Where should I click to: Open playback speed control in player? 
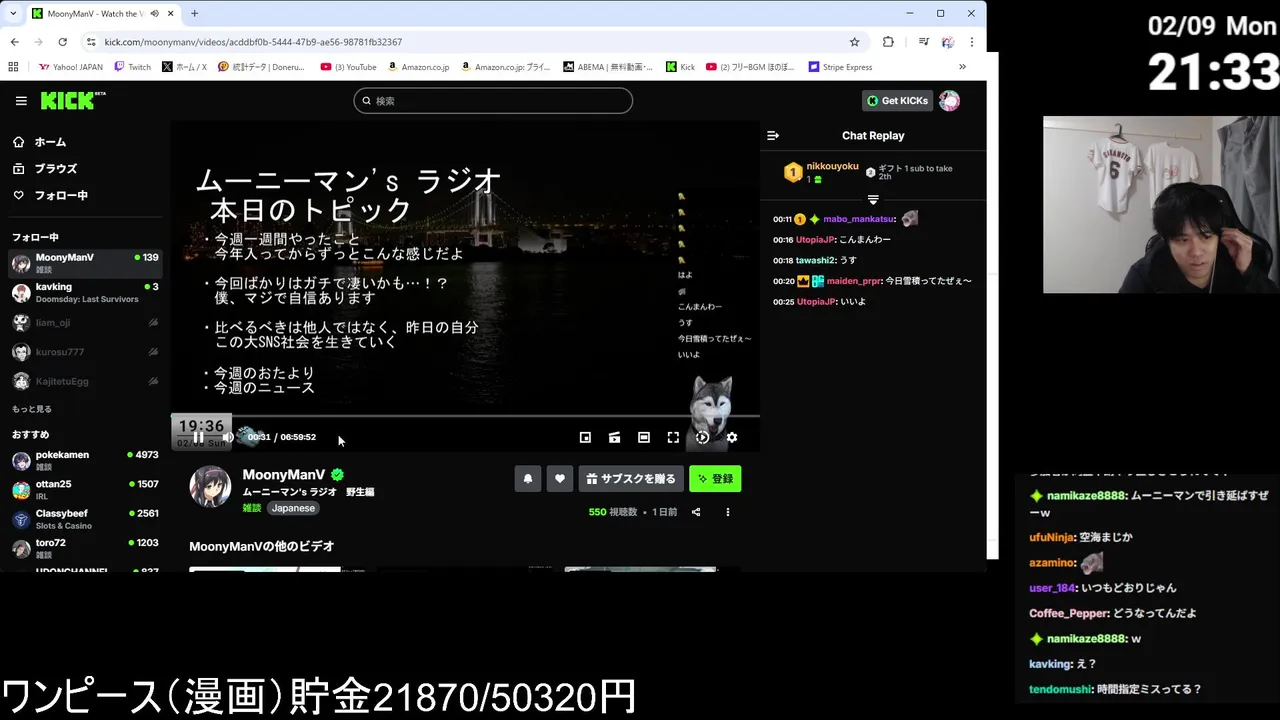click(702, 437)
